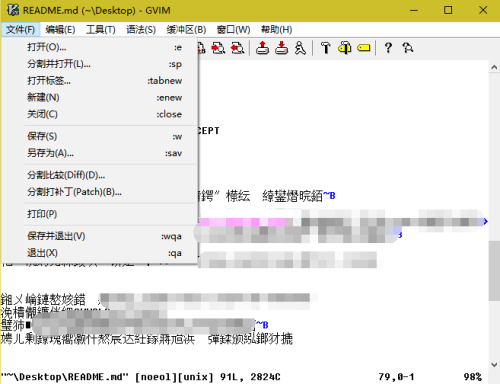
Task: Click the Find Help search icon
Action: (x=407, y=48)
